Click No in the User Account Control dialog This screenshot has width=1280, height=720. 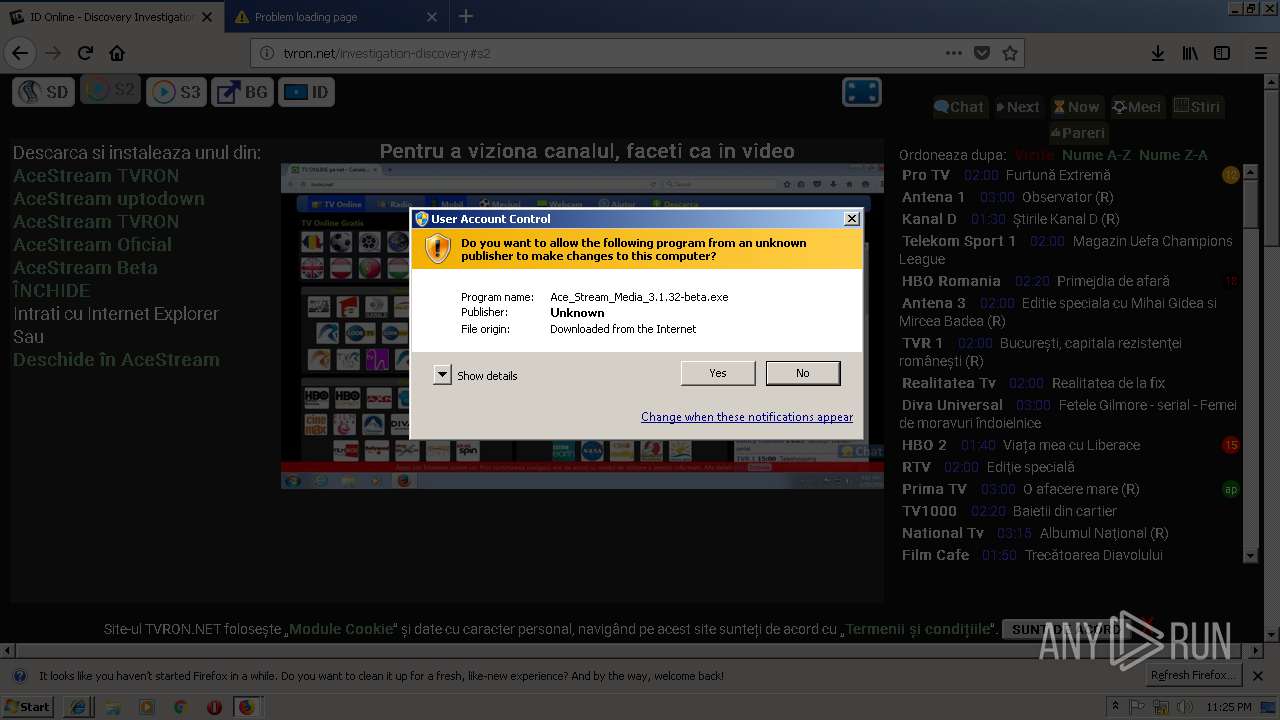[803, 373]
